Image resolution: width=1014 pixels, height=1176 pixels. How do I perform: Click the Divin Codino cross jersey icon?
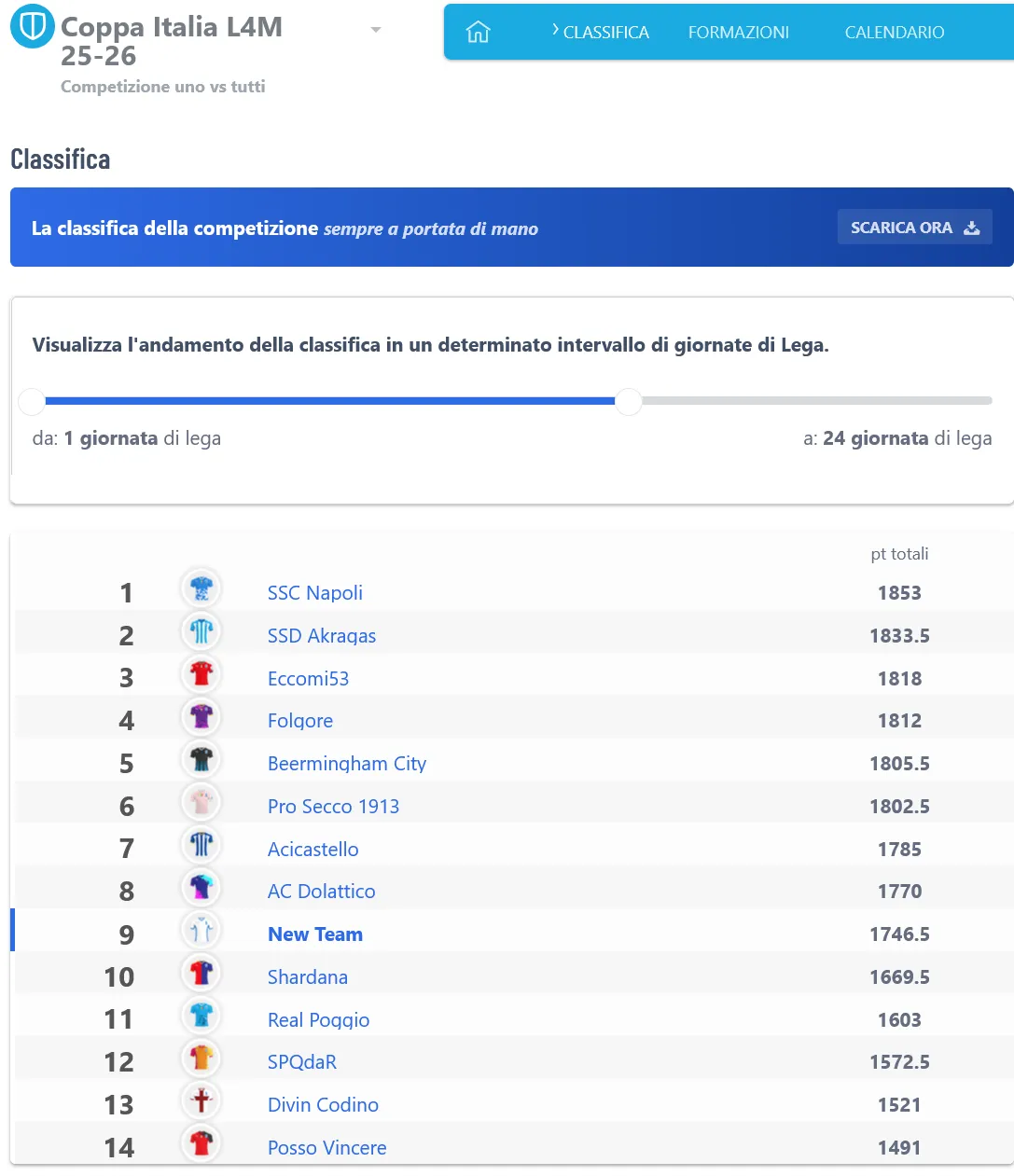tap(201, 1101)
